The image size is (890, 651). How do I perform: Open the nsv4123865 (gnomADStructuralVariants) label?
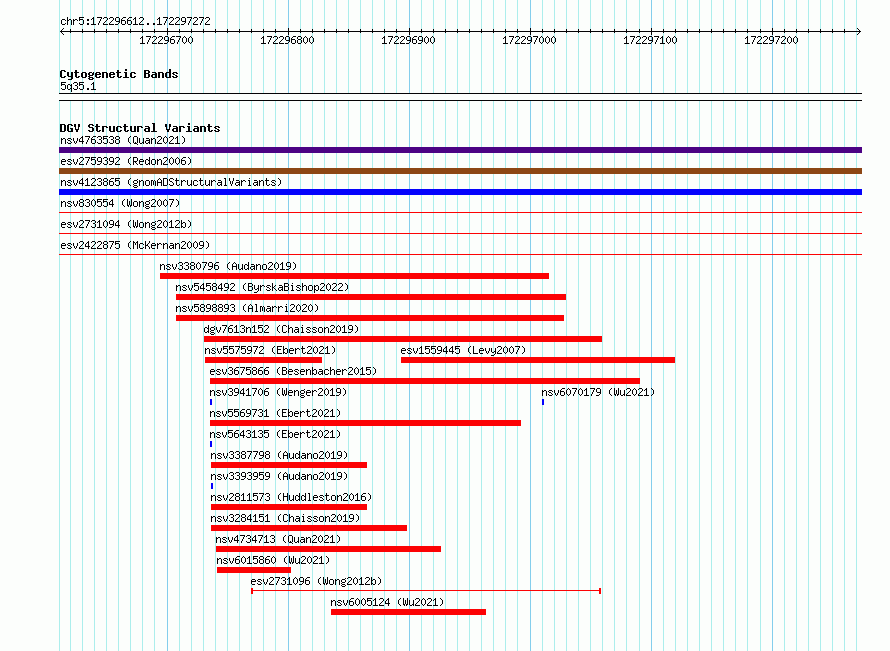click(x=171, y=182)
